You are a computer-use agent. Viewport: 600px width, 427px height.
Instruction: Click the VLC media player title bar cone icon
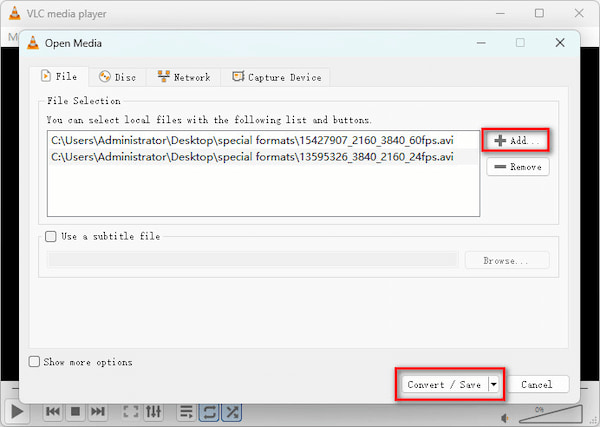point(15,13)
